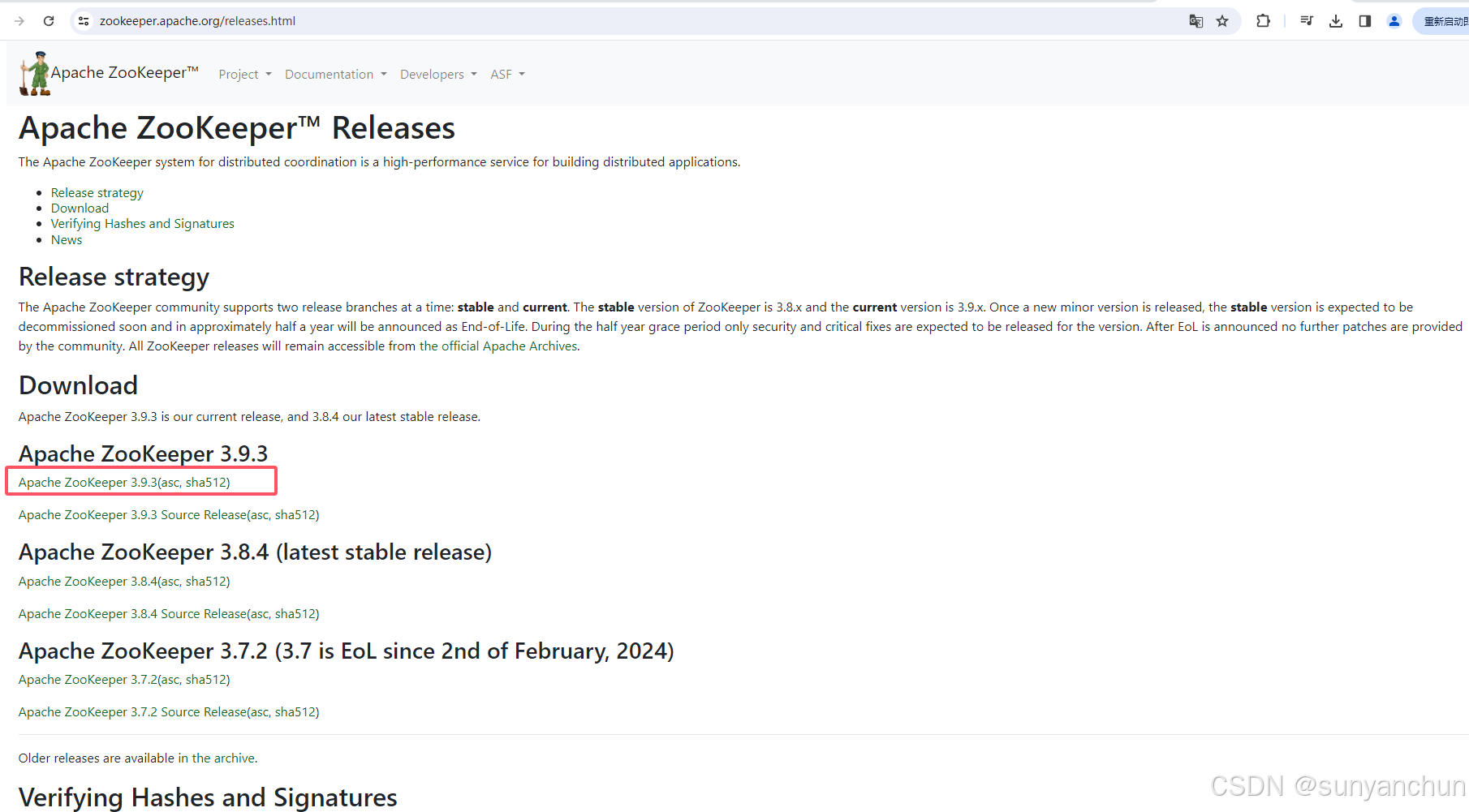Viewport: 1469px width, 812px height.
Task: Open the browser downloads icon
Action: (x=1336, y=21)
